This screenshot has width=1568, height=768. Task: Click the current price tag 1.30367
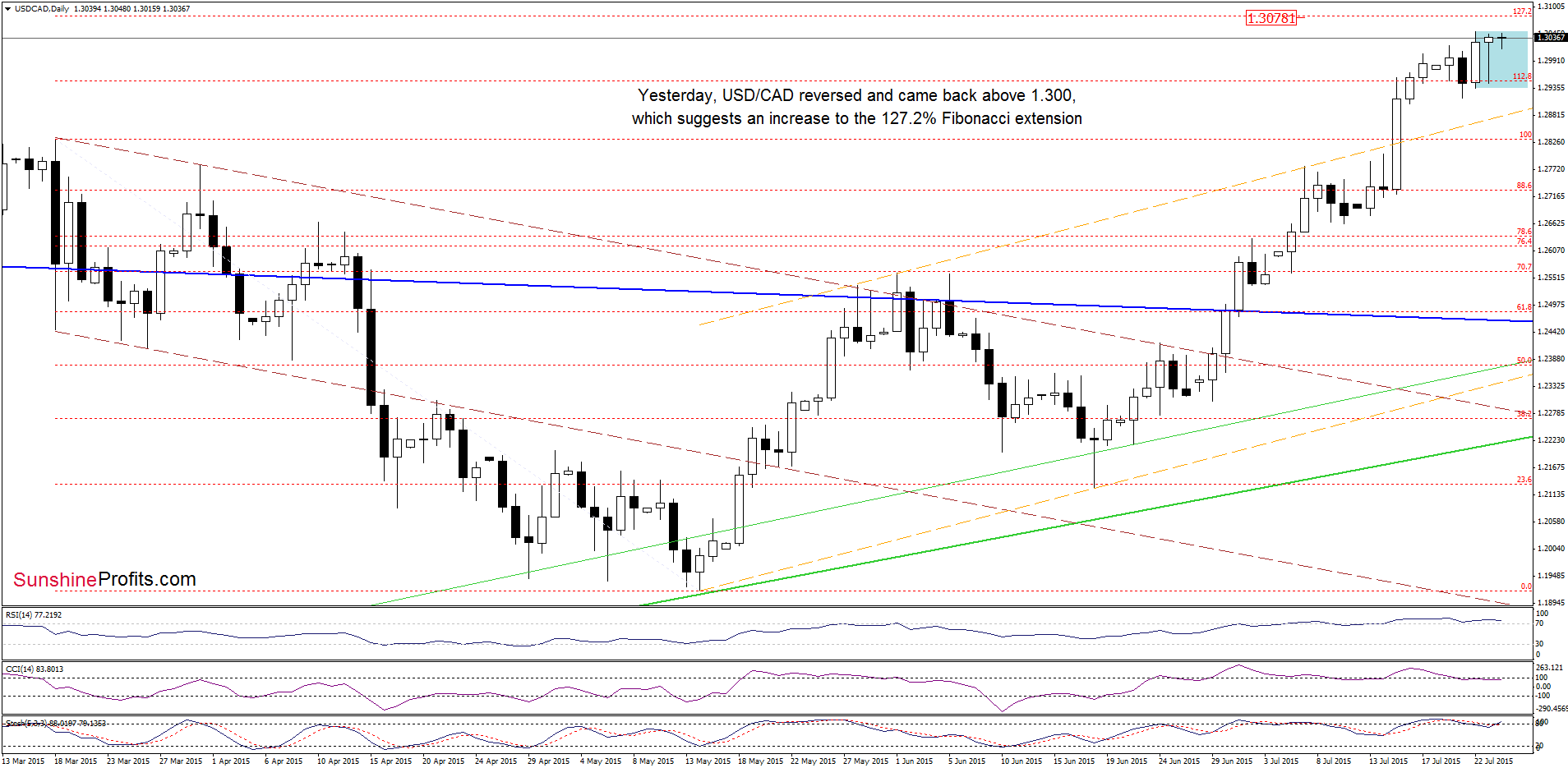[1551, 37]
